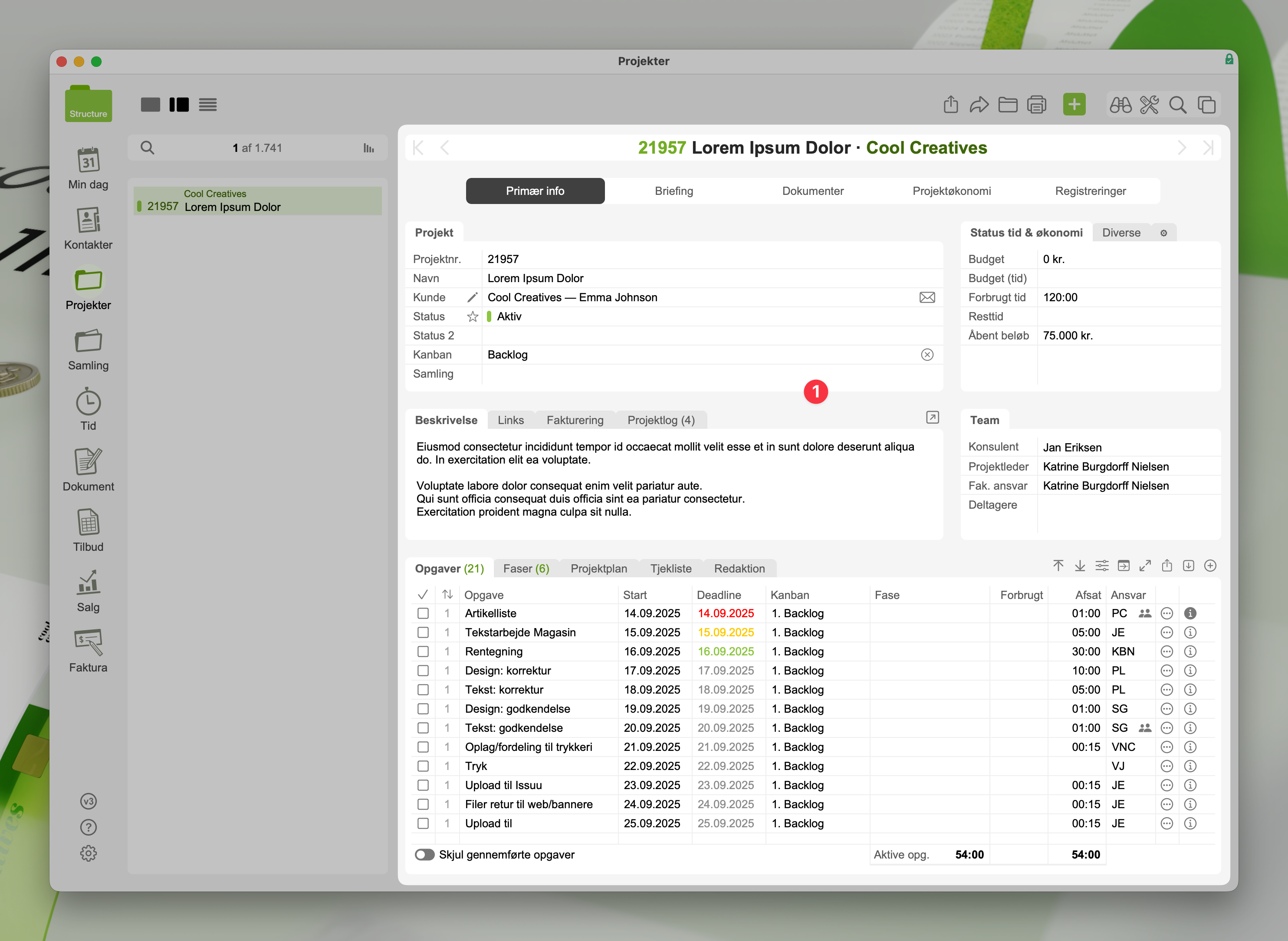
Task: Click expand arrows icon above task list
Action: [1145, 566]
